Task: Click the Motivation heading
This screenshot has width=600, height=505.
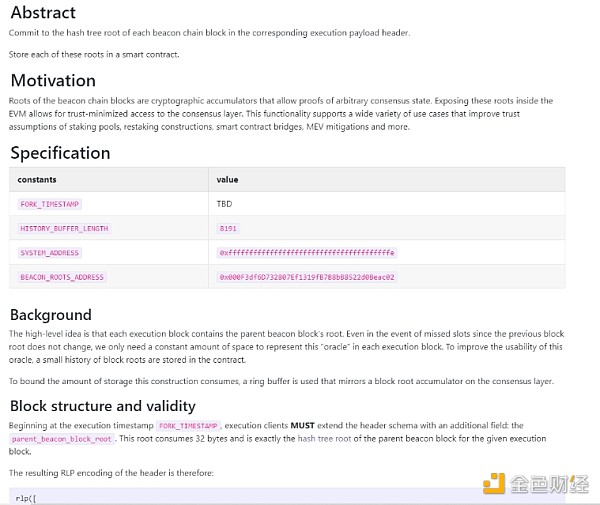Action: (x=53, y=80)
